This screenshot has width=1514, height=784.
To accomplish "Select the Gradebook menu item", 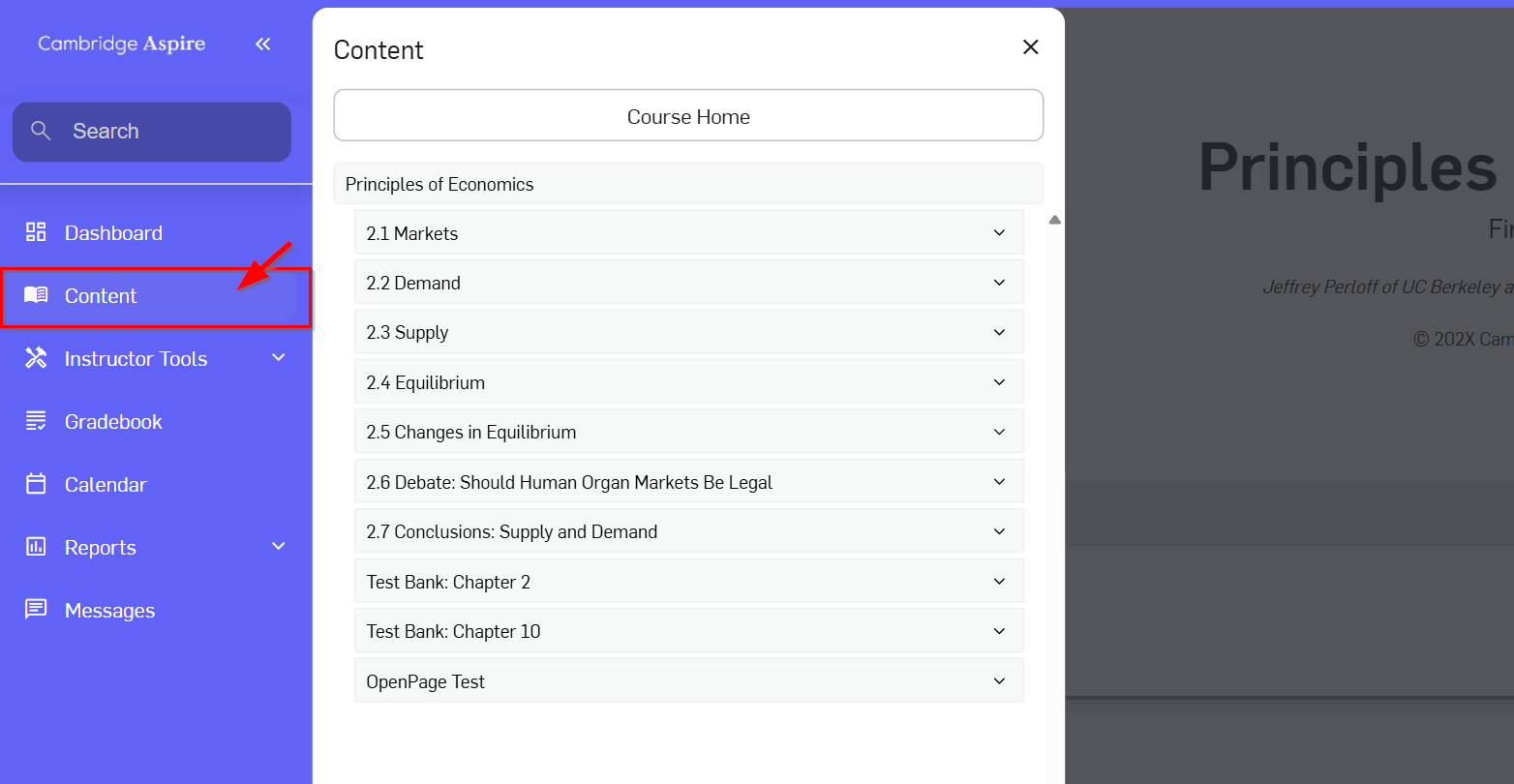I will pos(156,421).
